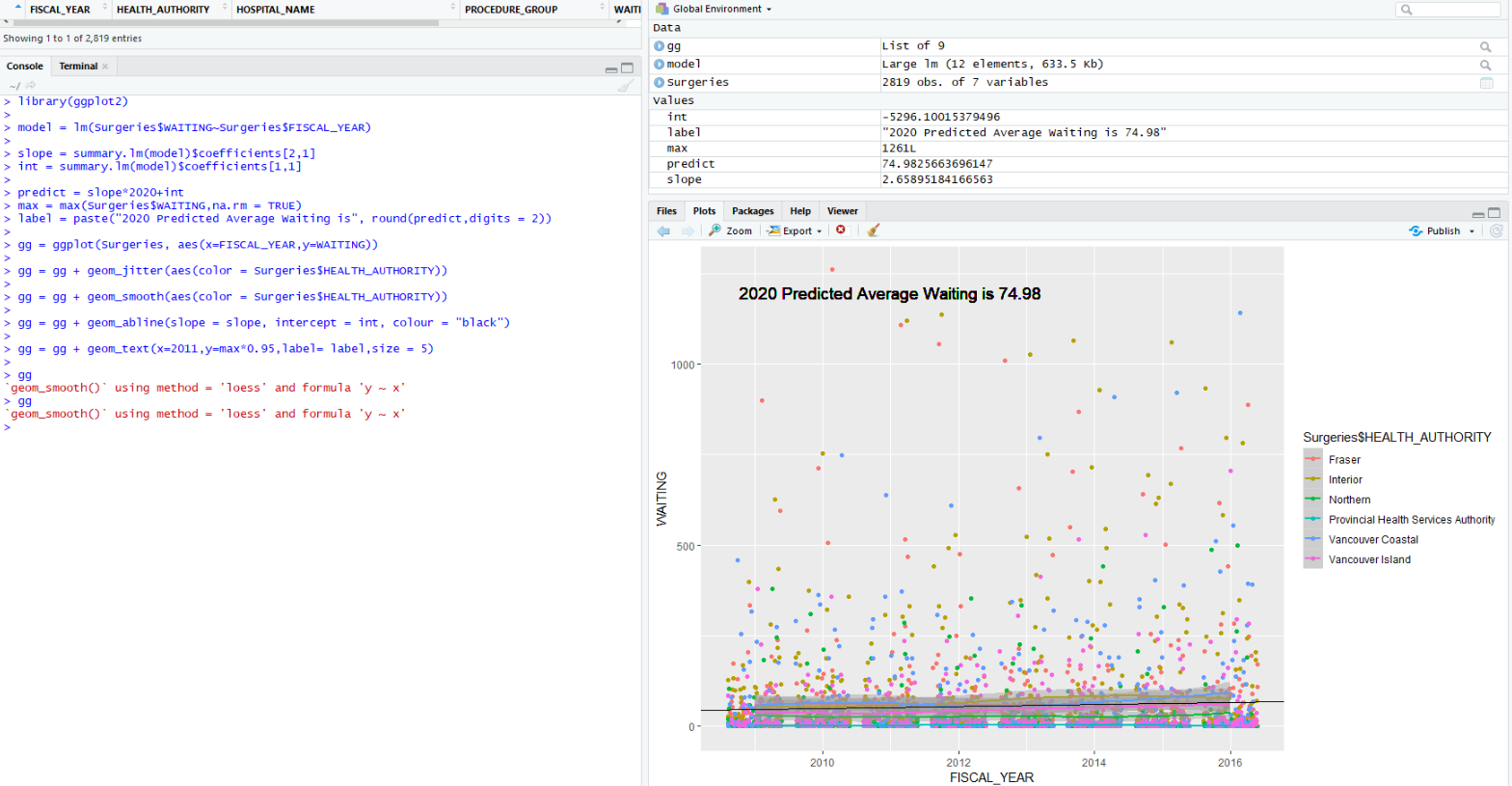
Task: Go to next plot arrow
Action: [688, 230]
